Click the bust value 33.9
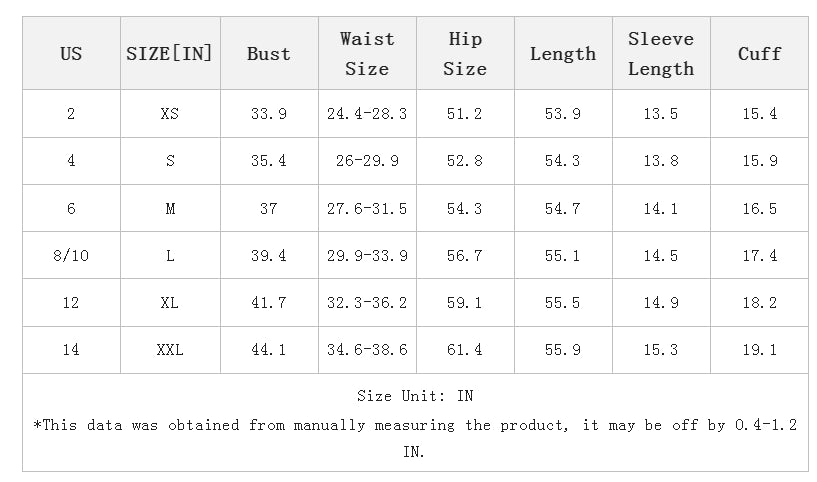 (x=268, y=114)
